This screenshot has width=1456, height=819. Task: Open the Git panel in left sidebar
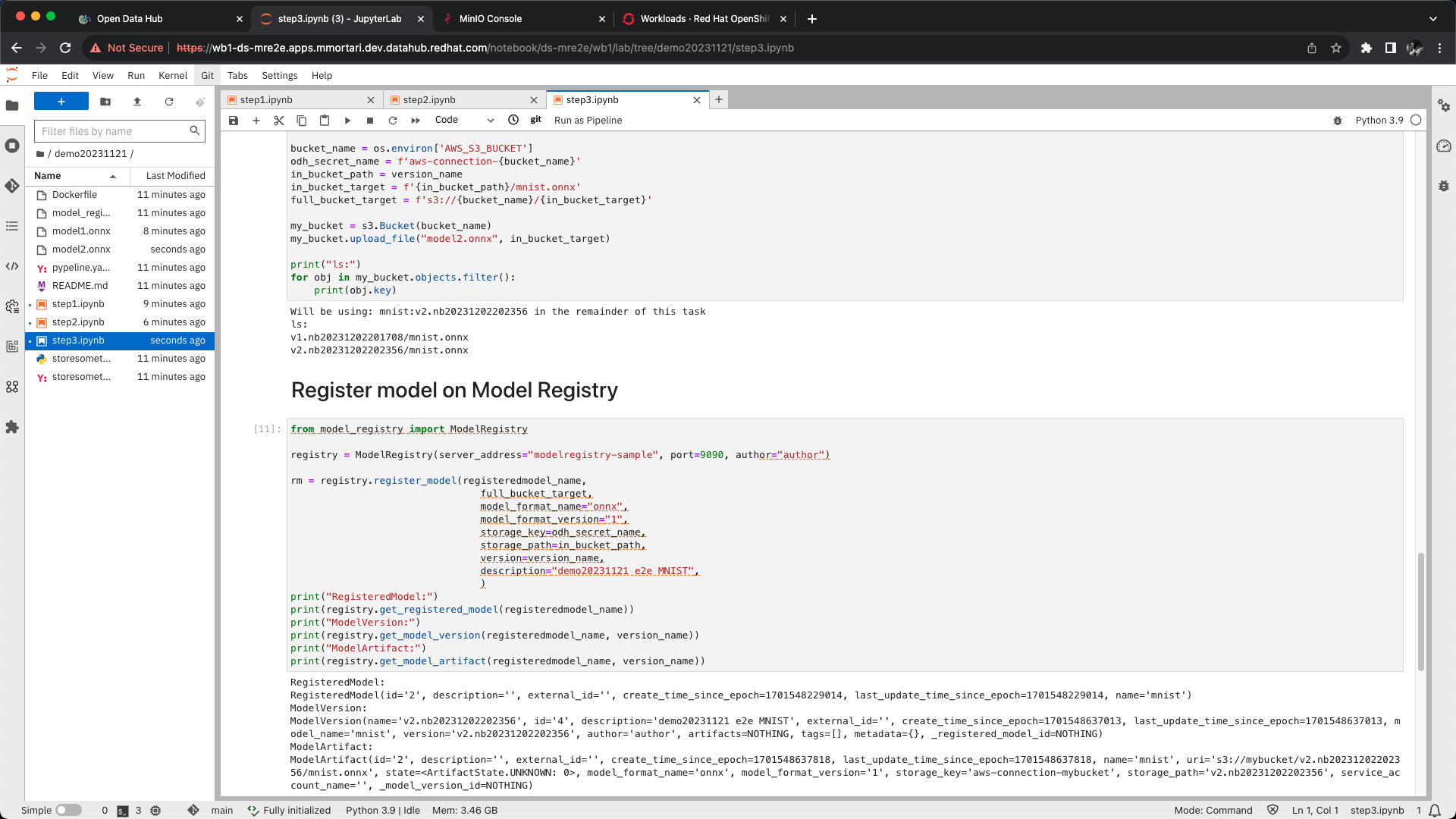point(12,186)
